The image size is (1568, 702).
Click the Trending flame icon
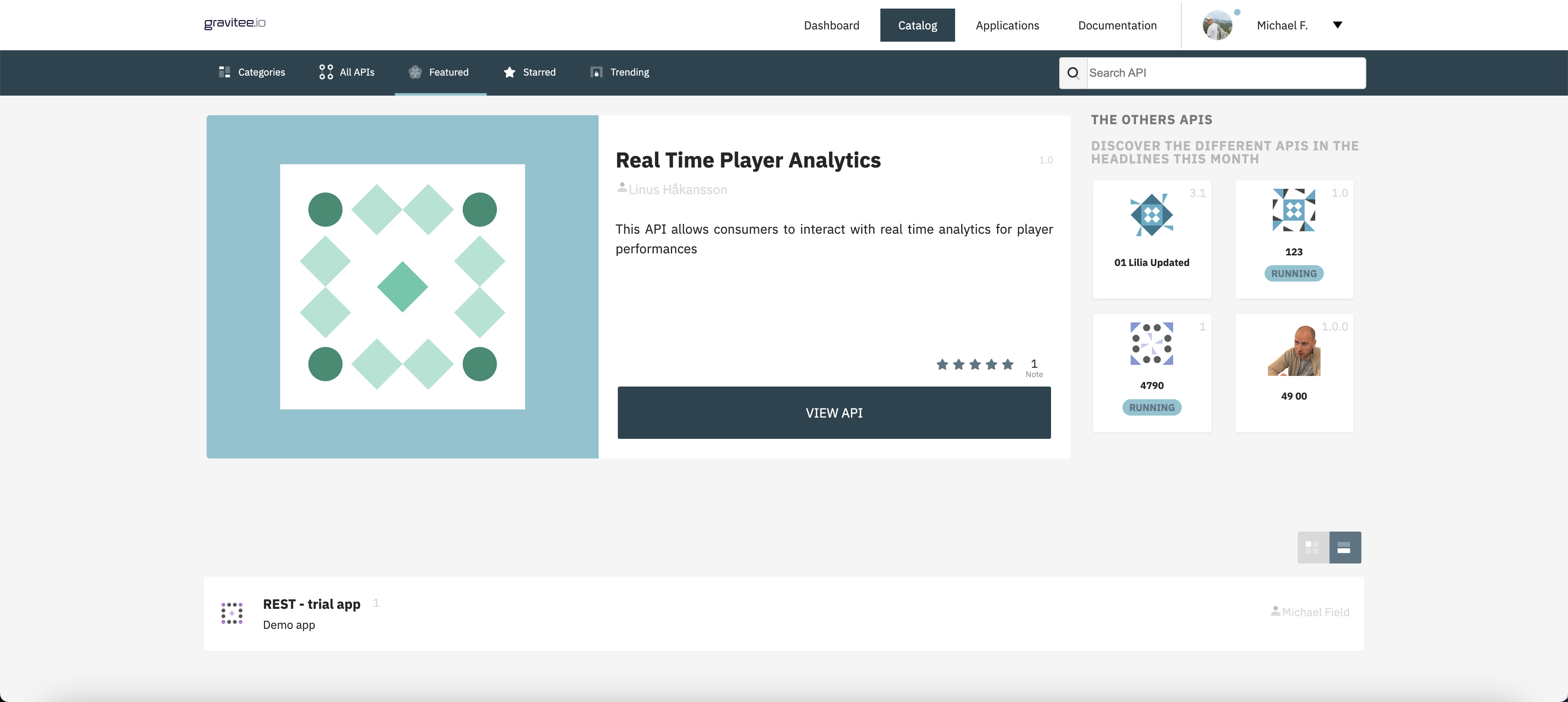coord(596,72)
